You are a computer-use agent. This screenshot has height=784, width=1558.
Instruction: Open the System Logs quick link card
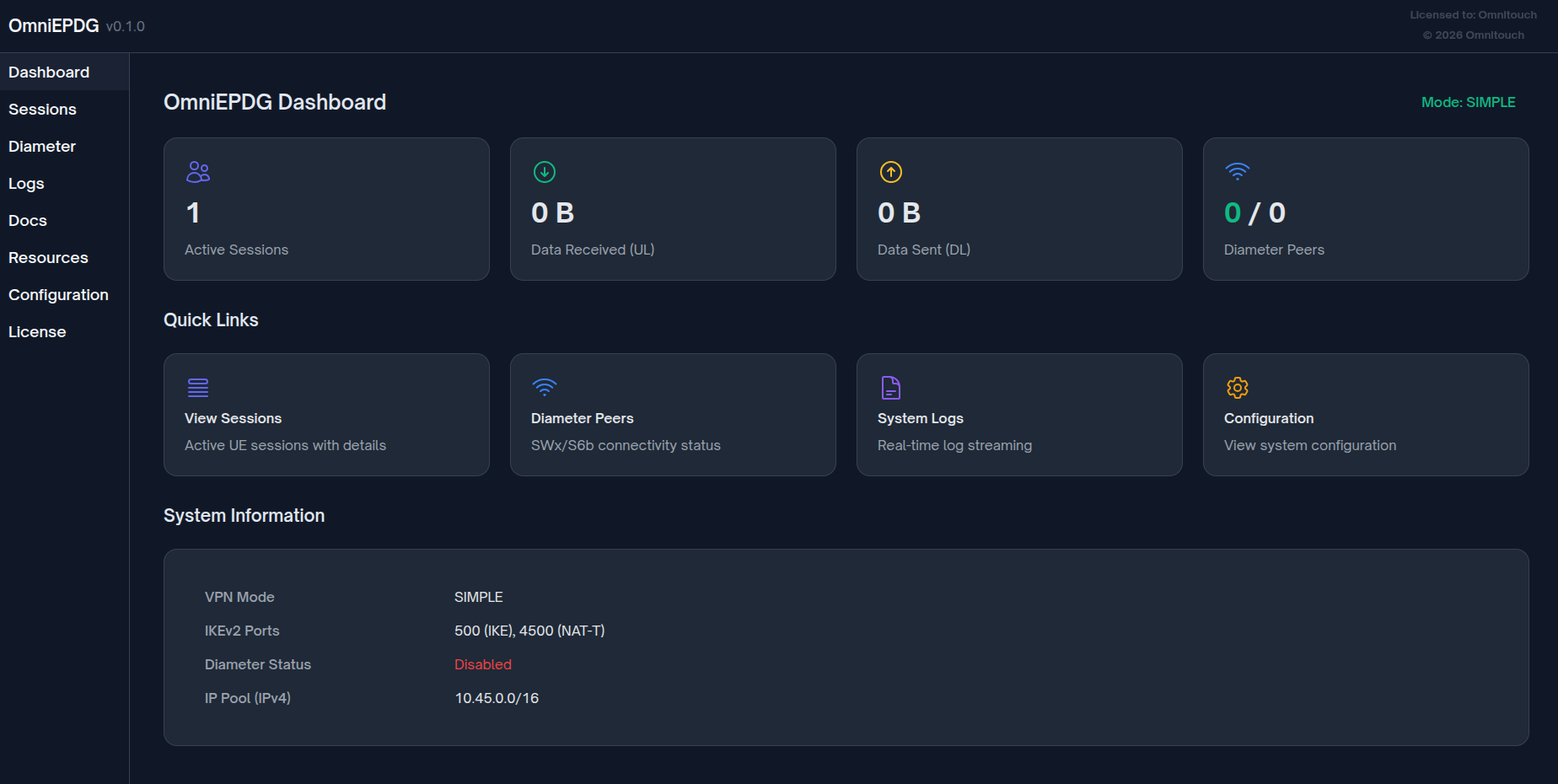pos(1019,415)
